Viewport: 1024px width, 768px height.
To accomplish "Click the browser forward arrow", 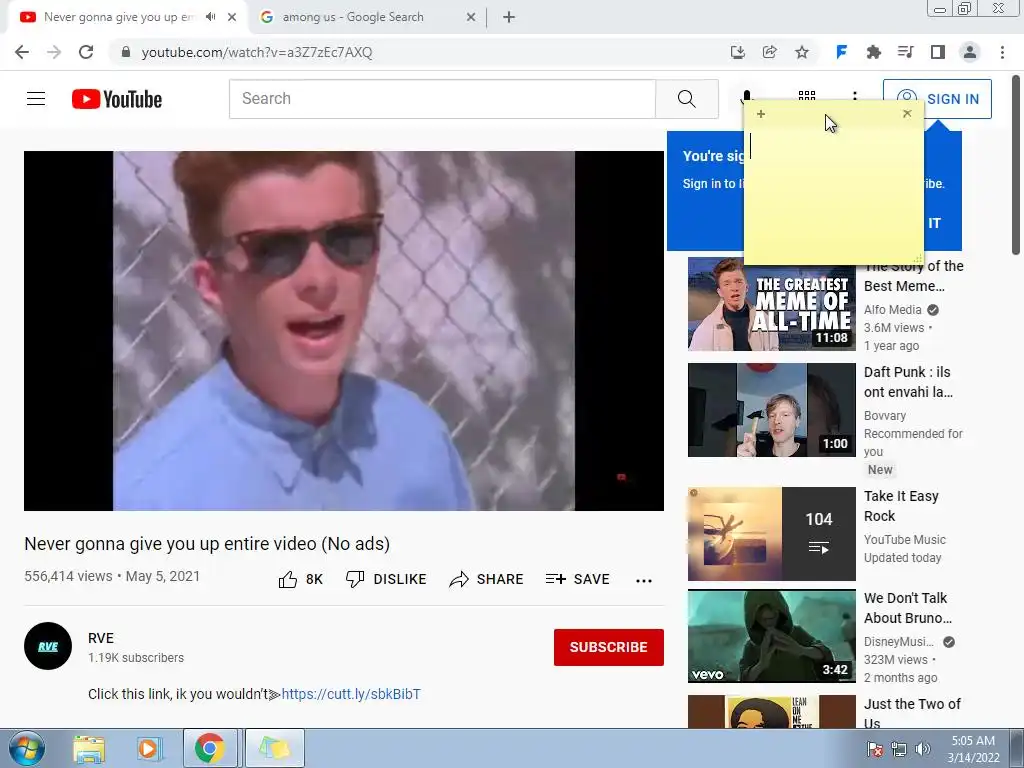I will 54,52.
